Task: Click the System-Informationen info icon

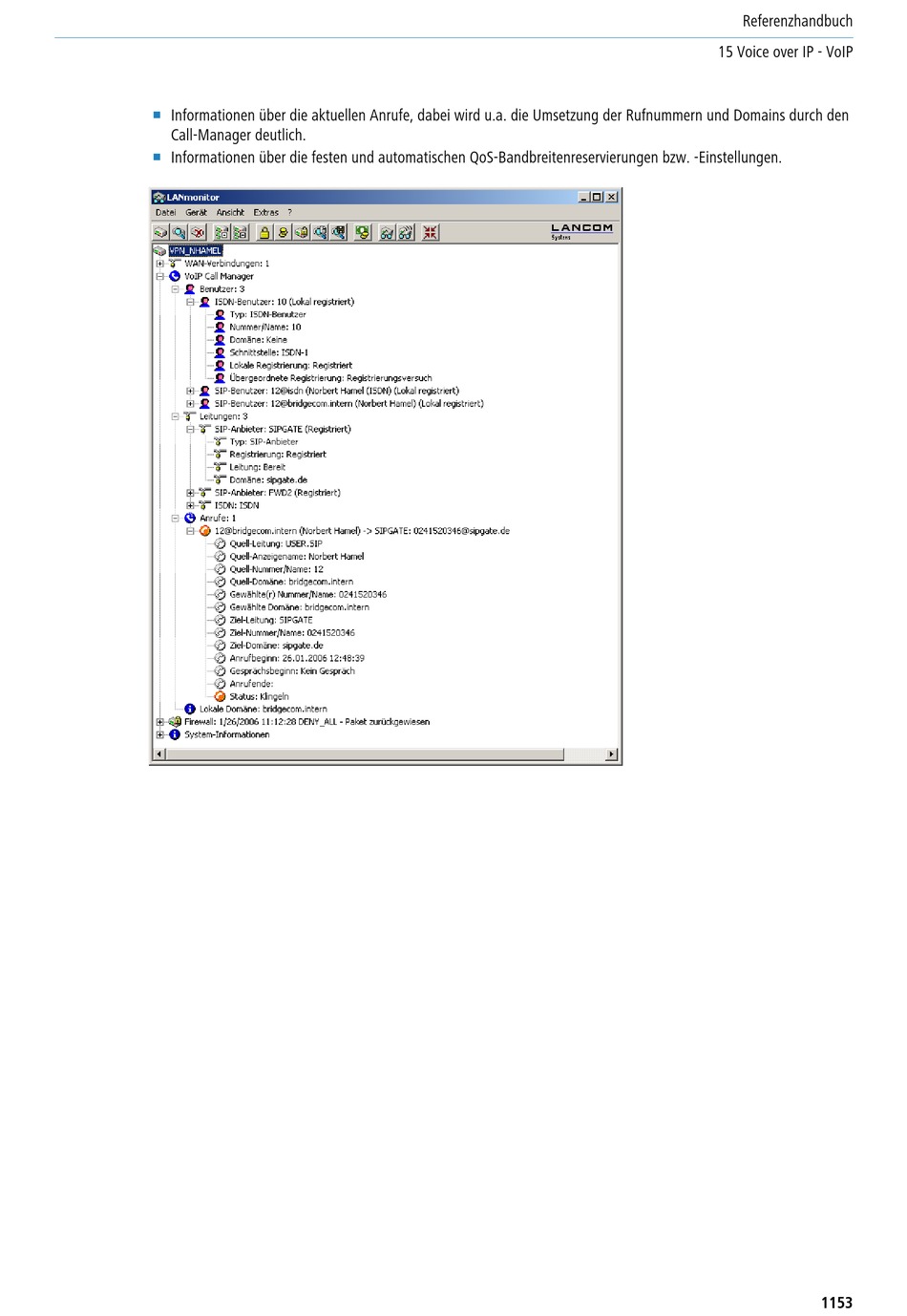Action: (x=175, y=734)
